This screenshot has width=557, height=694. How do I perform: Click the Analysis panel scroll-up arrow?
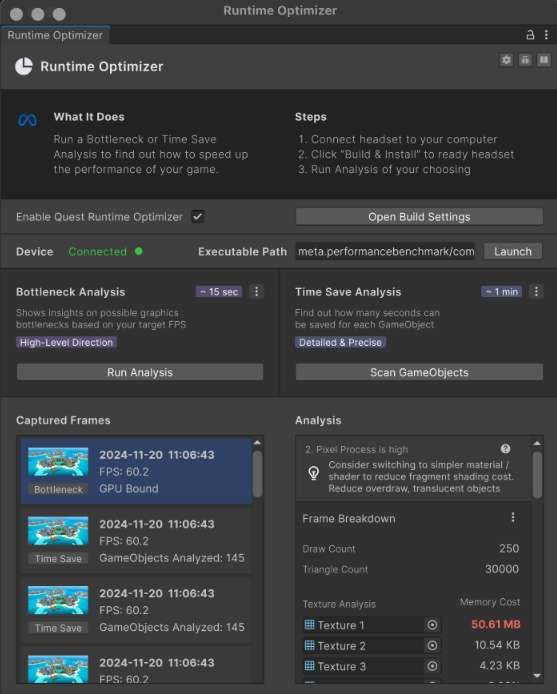537,443
